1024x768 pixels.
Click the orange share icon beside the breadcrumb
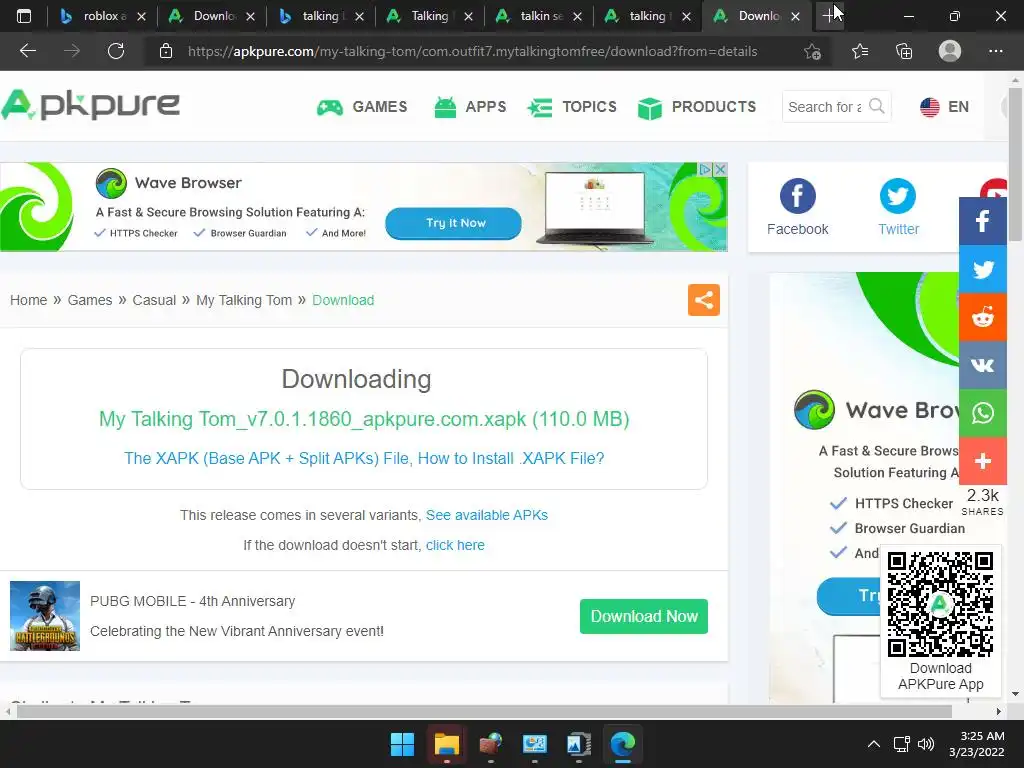[x=703, y=300]
